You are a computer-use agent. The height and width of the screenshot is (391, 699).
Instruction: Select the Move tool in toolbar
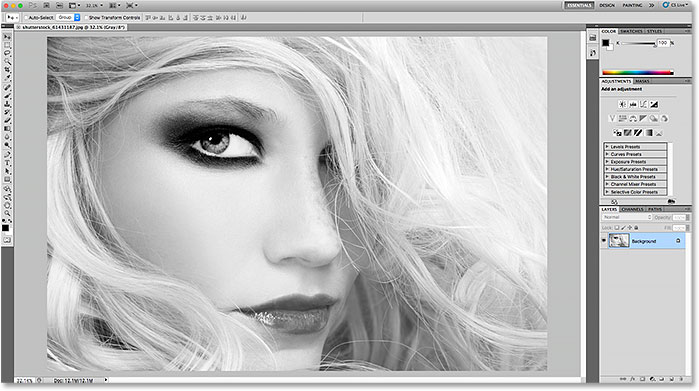[x=7, y=37]
